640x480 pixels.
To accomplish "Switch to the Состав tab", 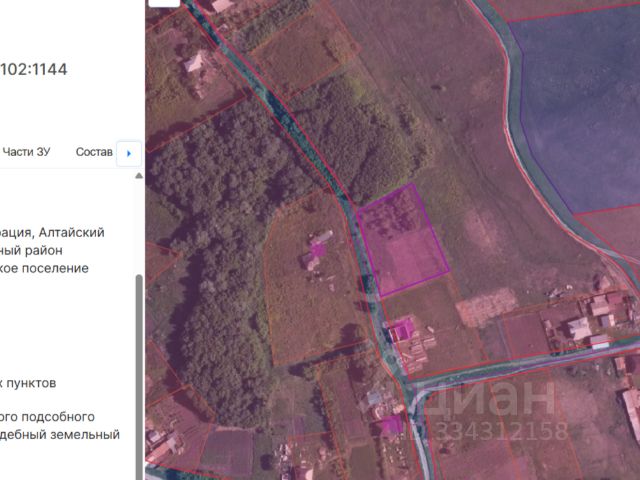I will click(94, 152).
